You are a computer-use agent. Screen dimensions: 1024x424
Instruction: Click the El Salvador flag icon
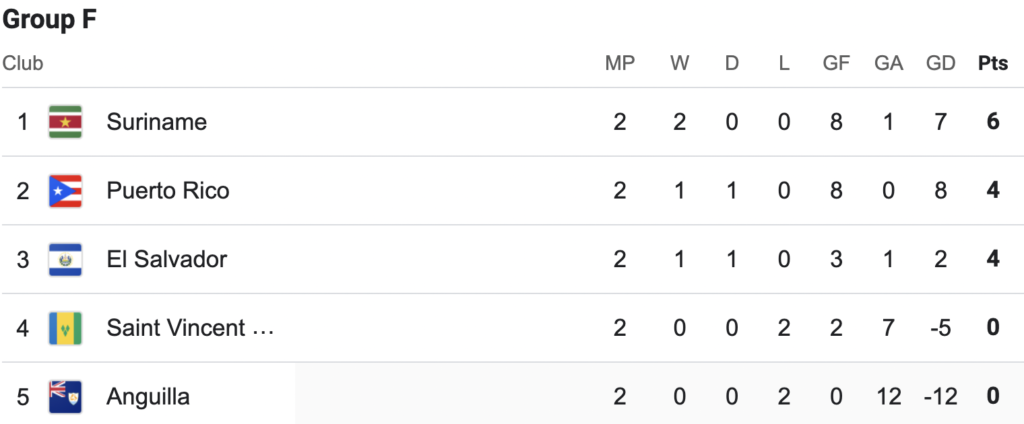[65, 259]
